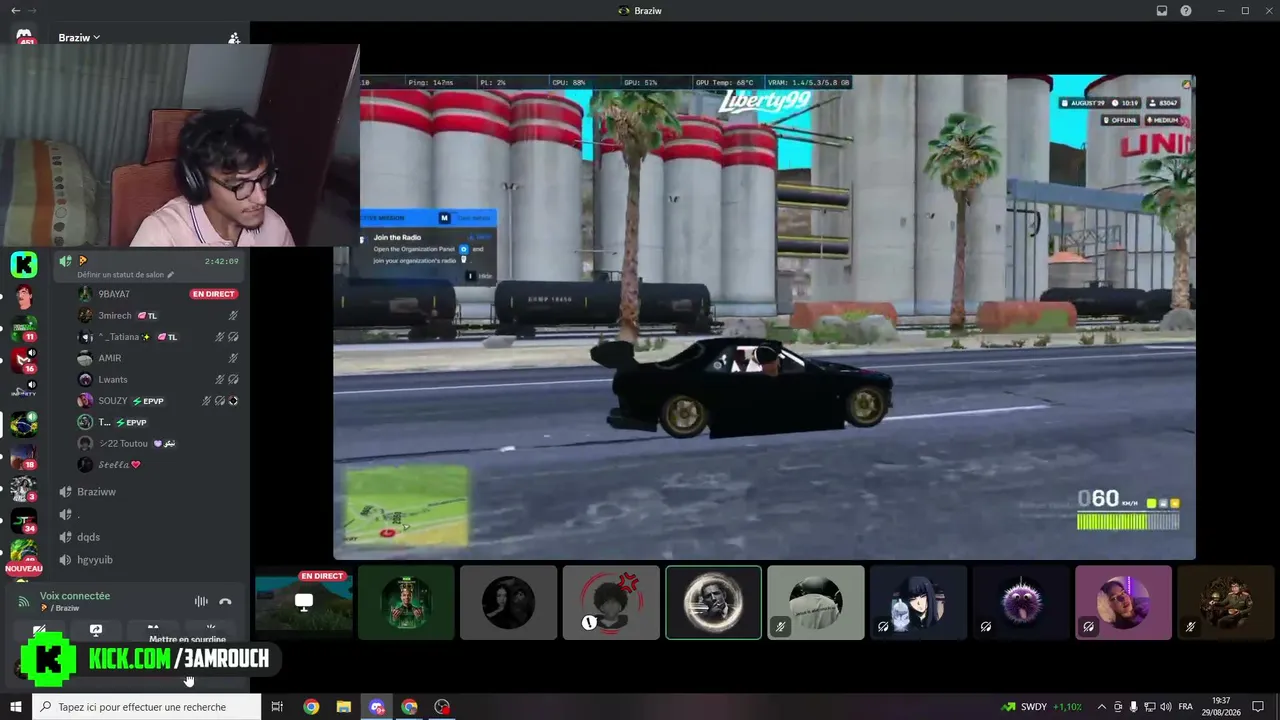
Task: Click the shared stream game video
Action: tap(764, 317)
